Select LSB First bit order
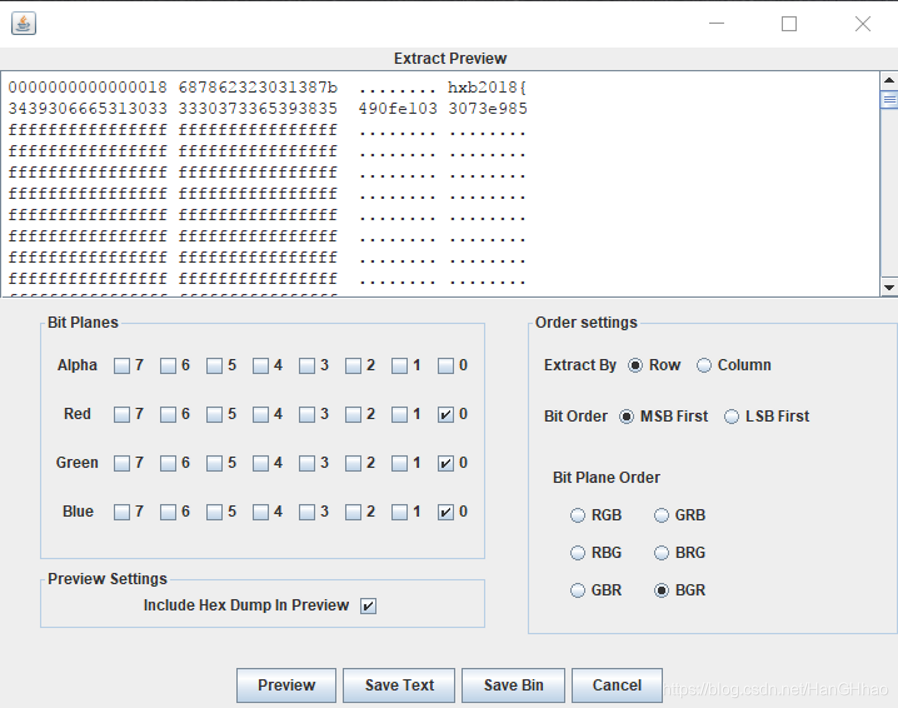Viewport: 898px width, 708px height. click(x=731, y=416)
